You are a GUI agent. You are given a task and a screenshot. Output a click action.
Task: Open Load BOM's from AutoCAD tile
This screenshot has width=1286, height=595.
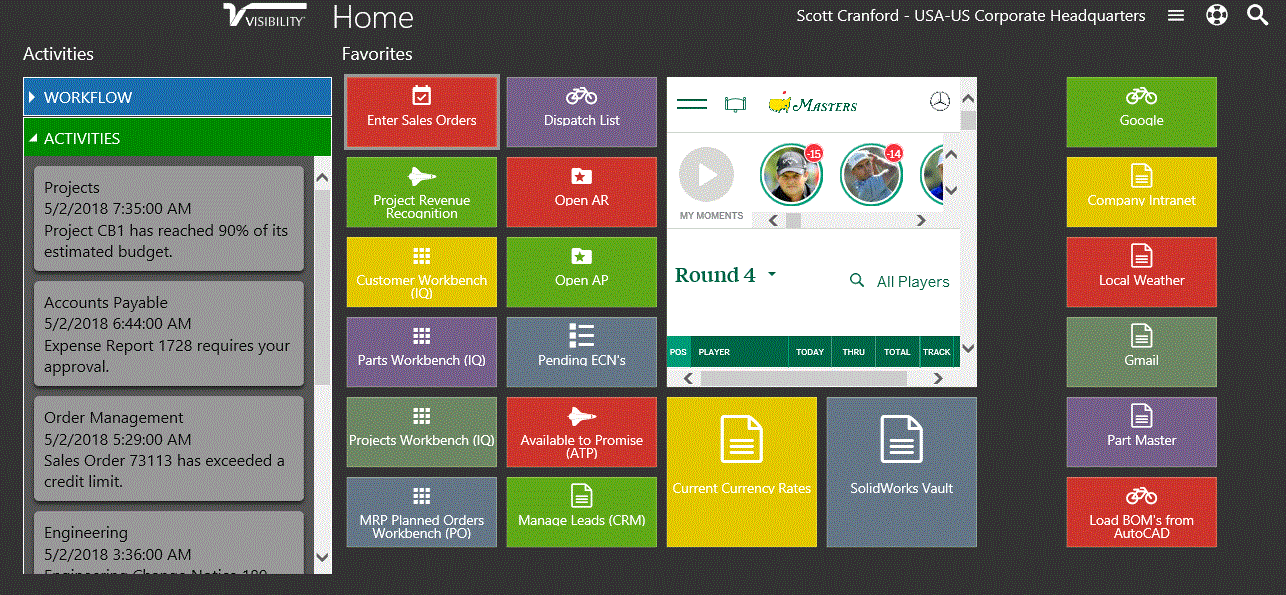(1142, 512)
